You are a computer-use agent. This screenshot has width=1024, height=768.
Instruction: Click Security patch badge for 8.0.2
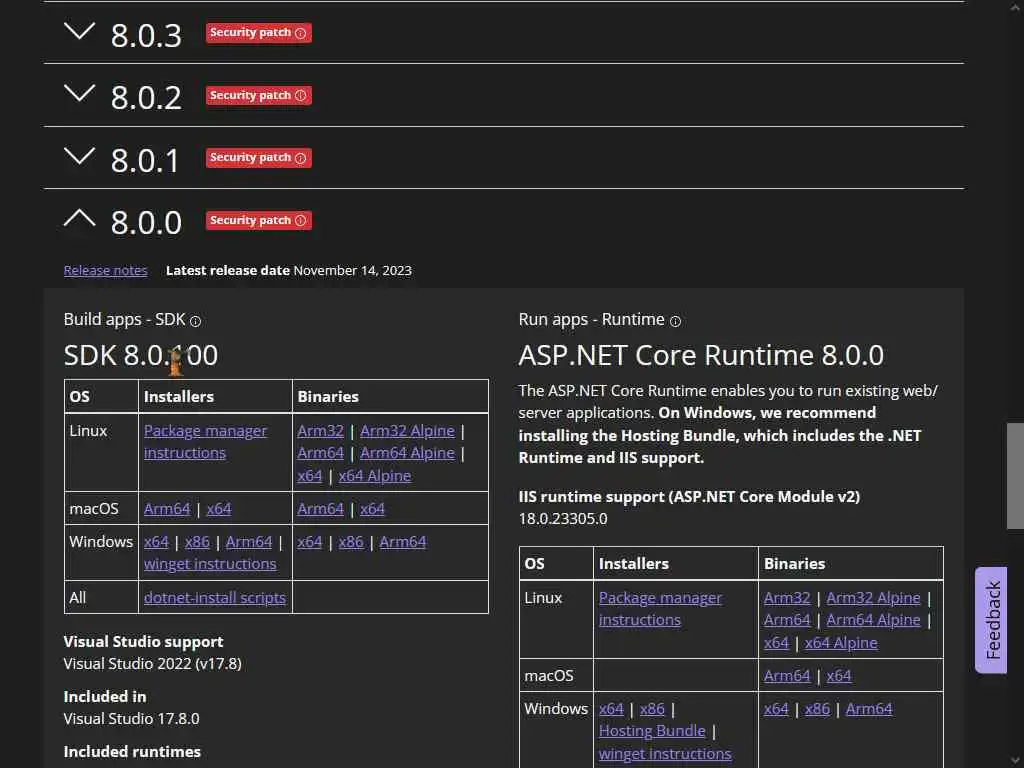(259, 95)
